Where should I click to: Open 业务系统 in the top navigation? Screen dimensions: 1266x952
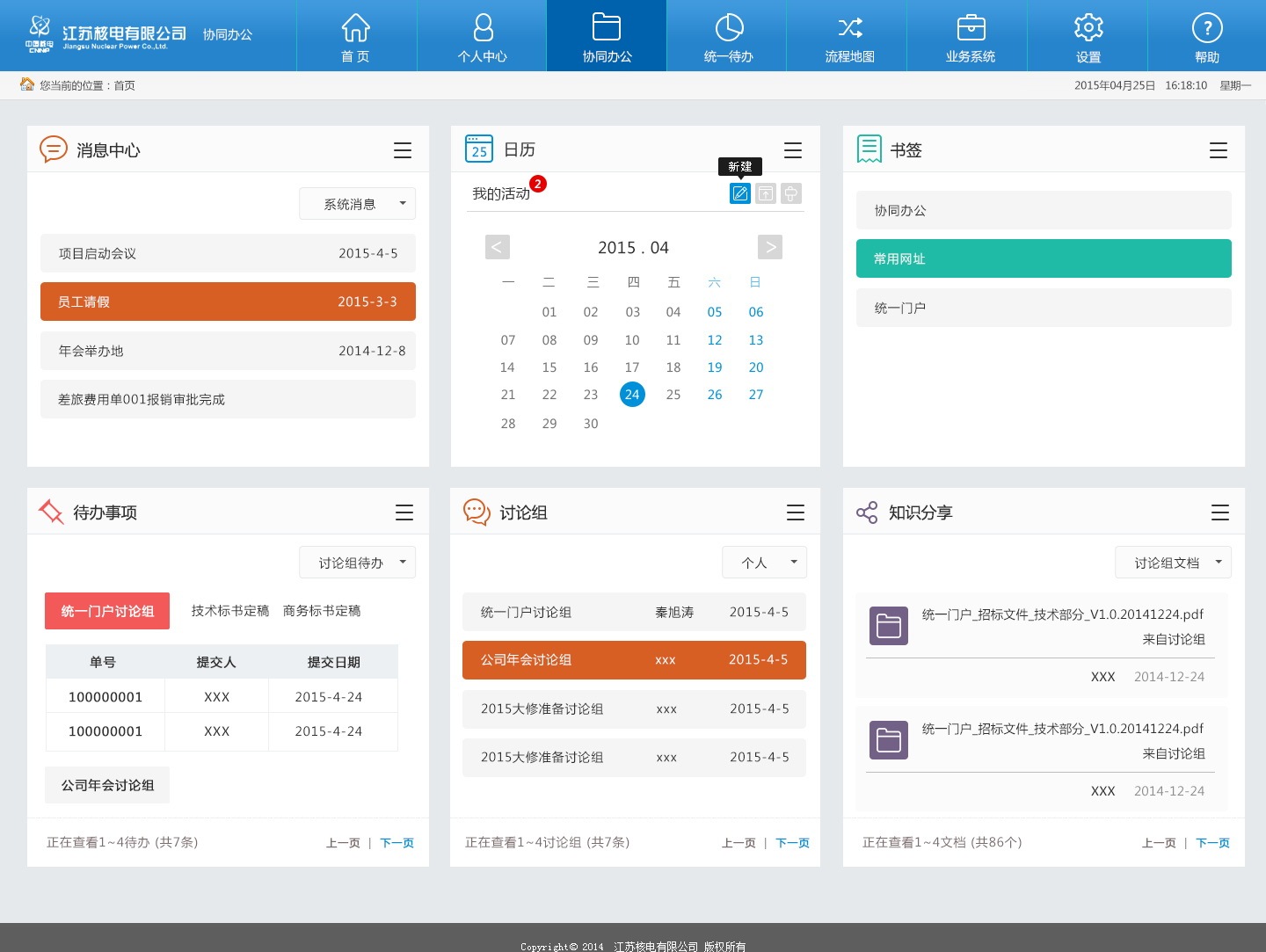tap(968, 35)
